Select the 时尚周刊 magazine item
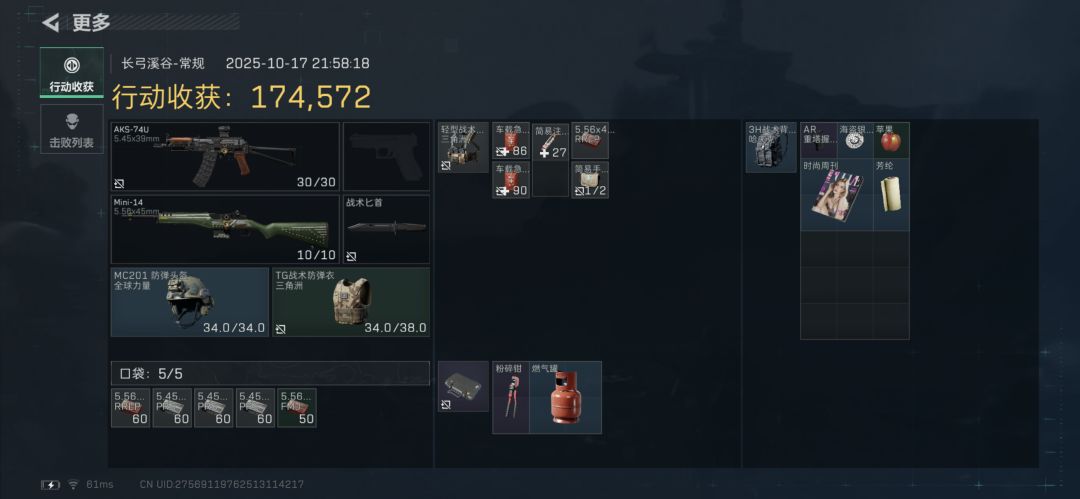Image resolution: width=1080 pixels, height=499 pixels. [x=837, y=194]
